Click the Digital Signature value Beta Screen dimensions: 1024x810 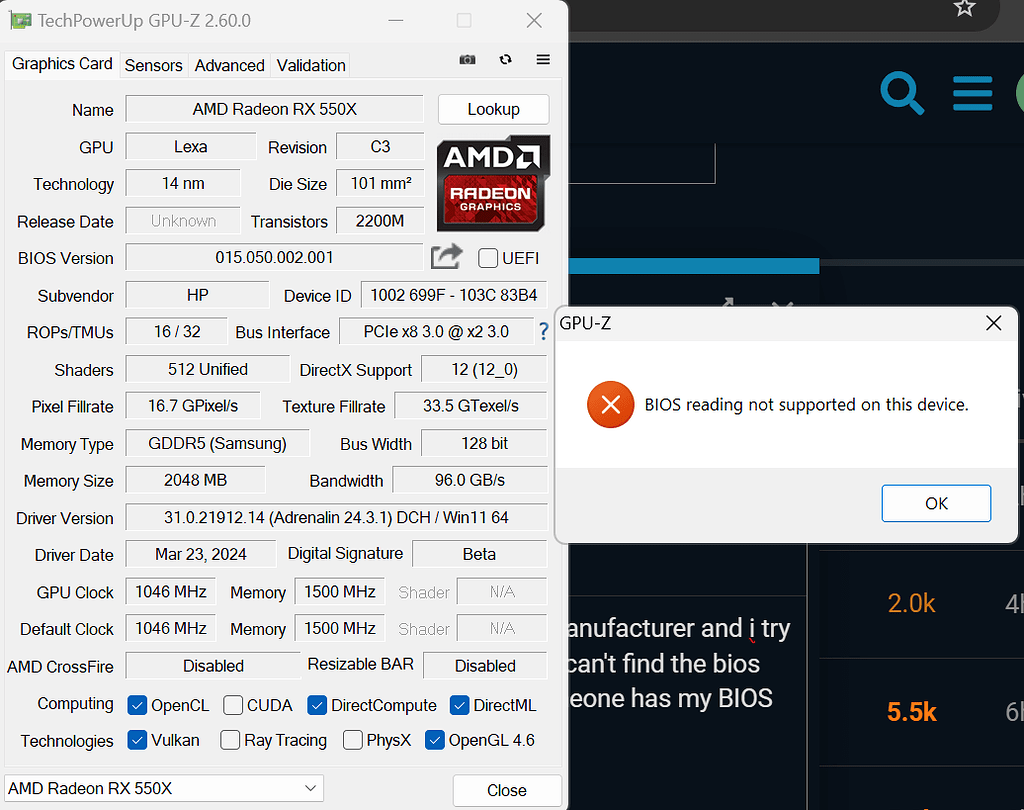(x=479, y=554)
